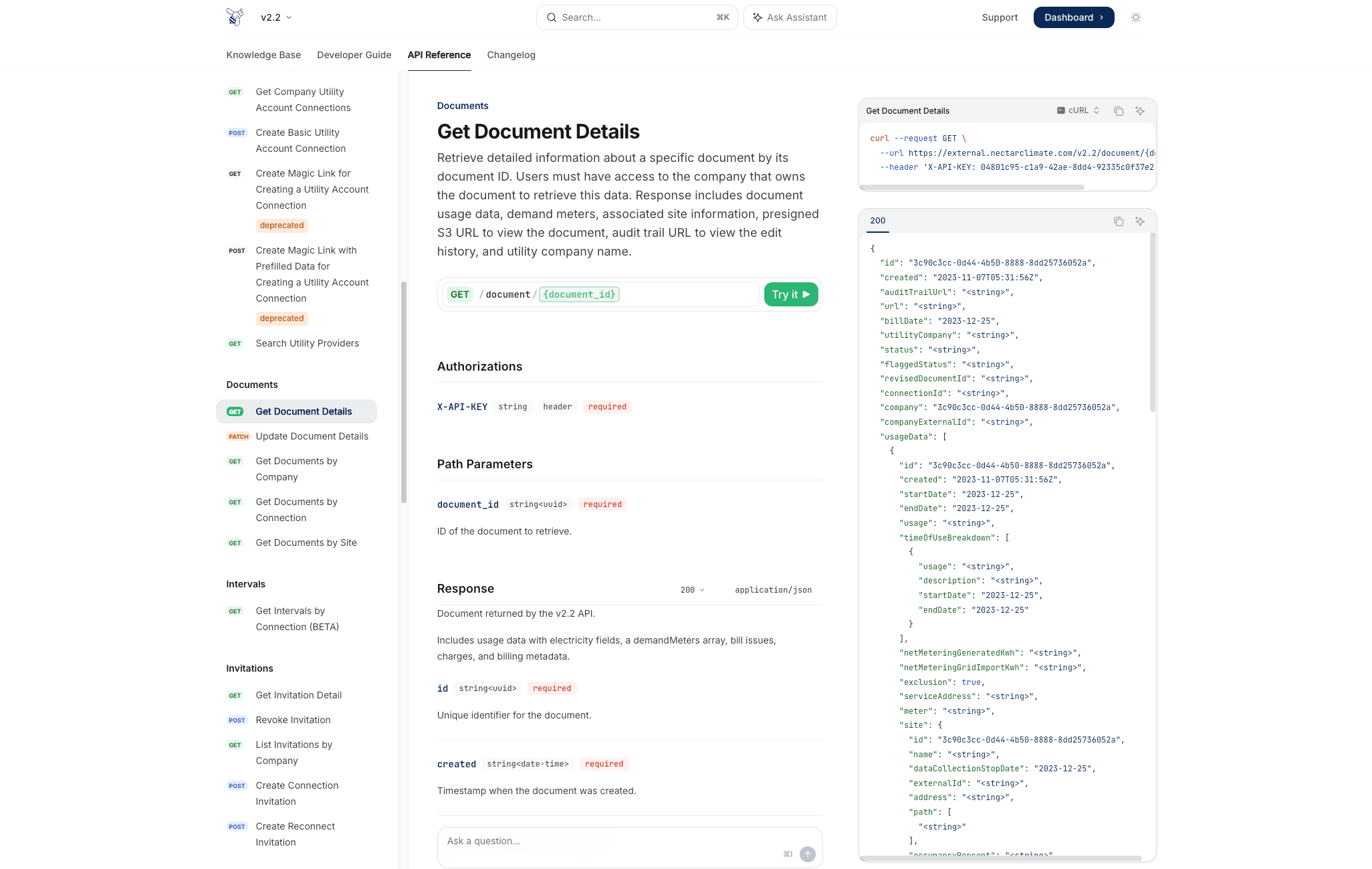
Task: Click the document_id path parameter name
Action: 468,504
